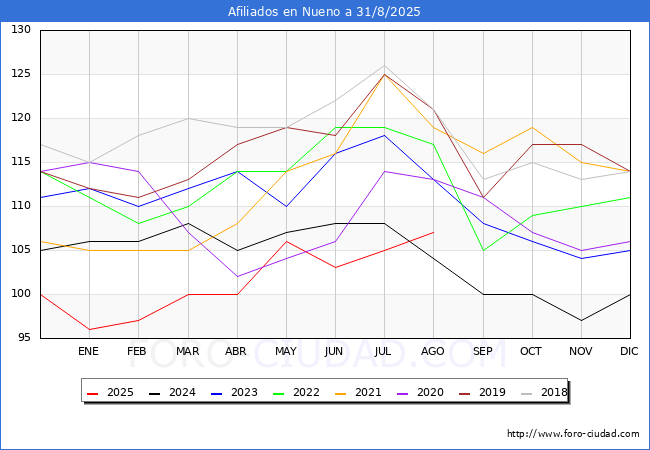Select the 2024 legend label

tap(182, 392)
